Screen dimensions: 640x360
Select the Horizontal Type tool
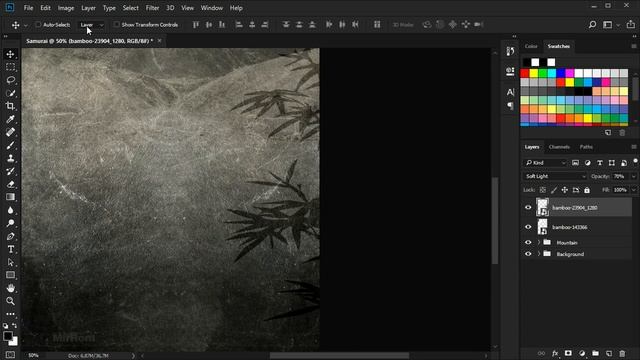(11, 249)
